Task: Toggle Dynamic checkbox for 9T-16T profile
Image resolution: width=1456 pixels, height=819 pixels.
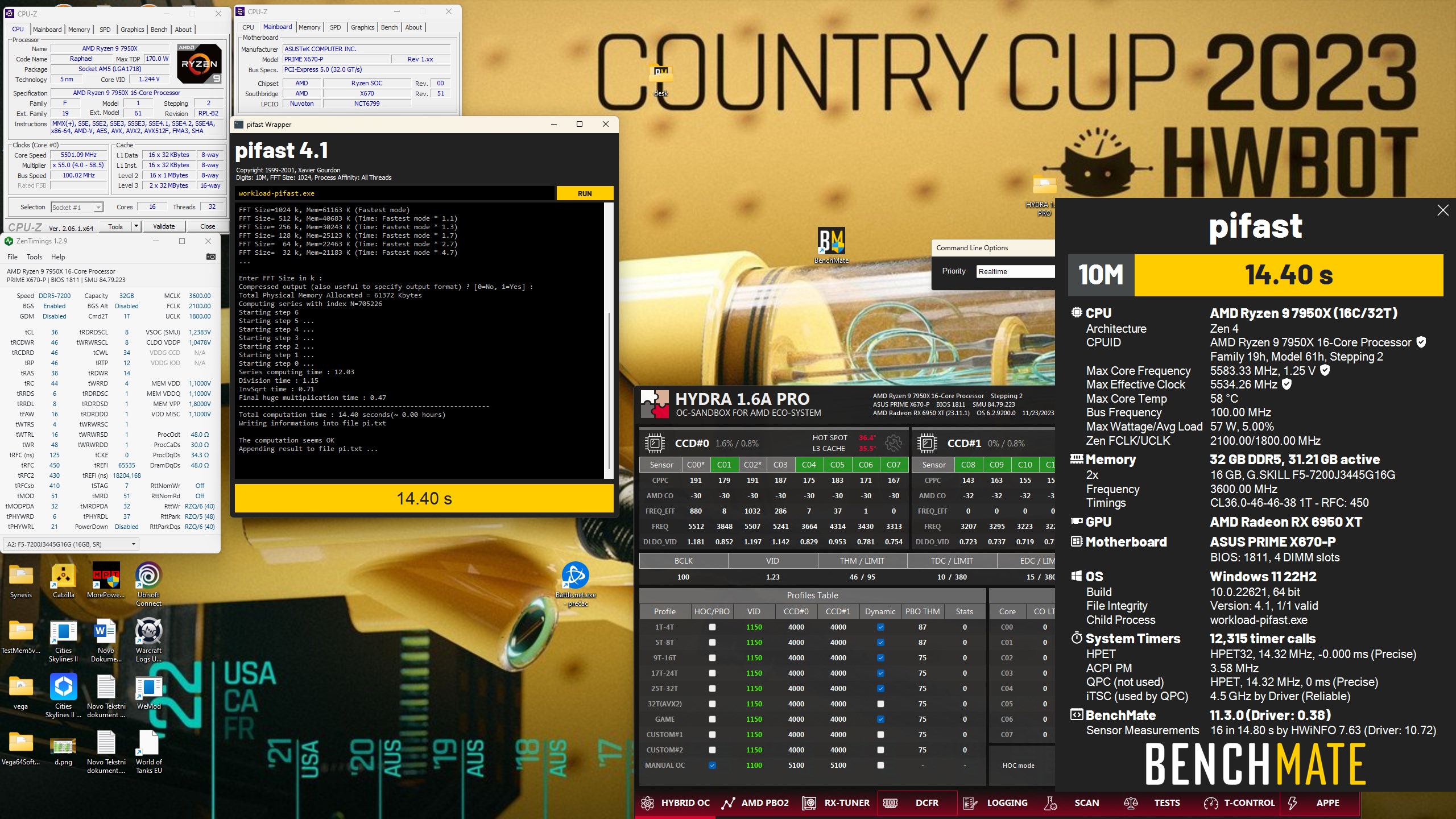Action: point(880,657)
